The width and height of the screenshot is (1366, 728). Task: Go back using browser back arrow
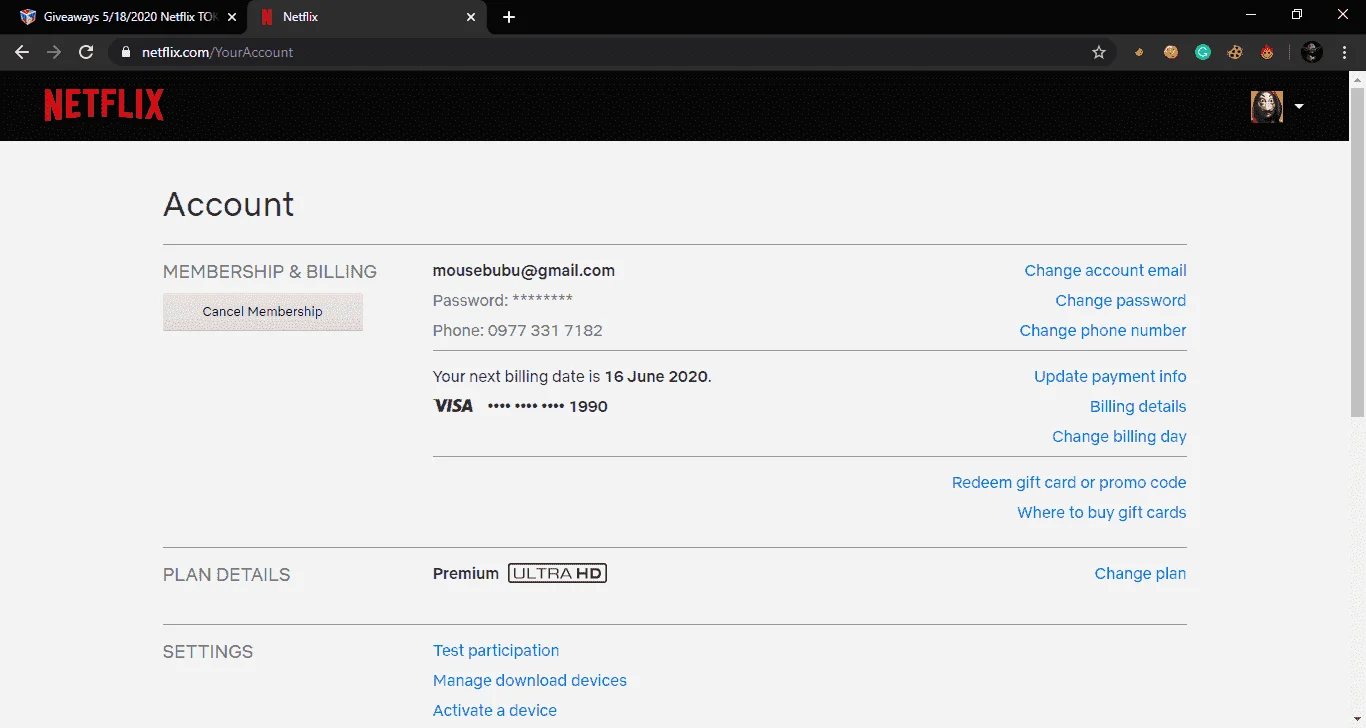coord(22,52)
